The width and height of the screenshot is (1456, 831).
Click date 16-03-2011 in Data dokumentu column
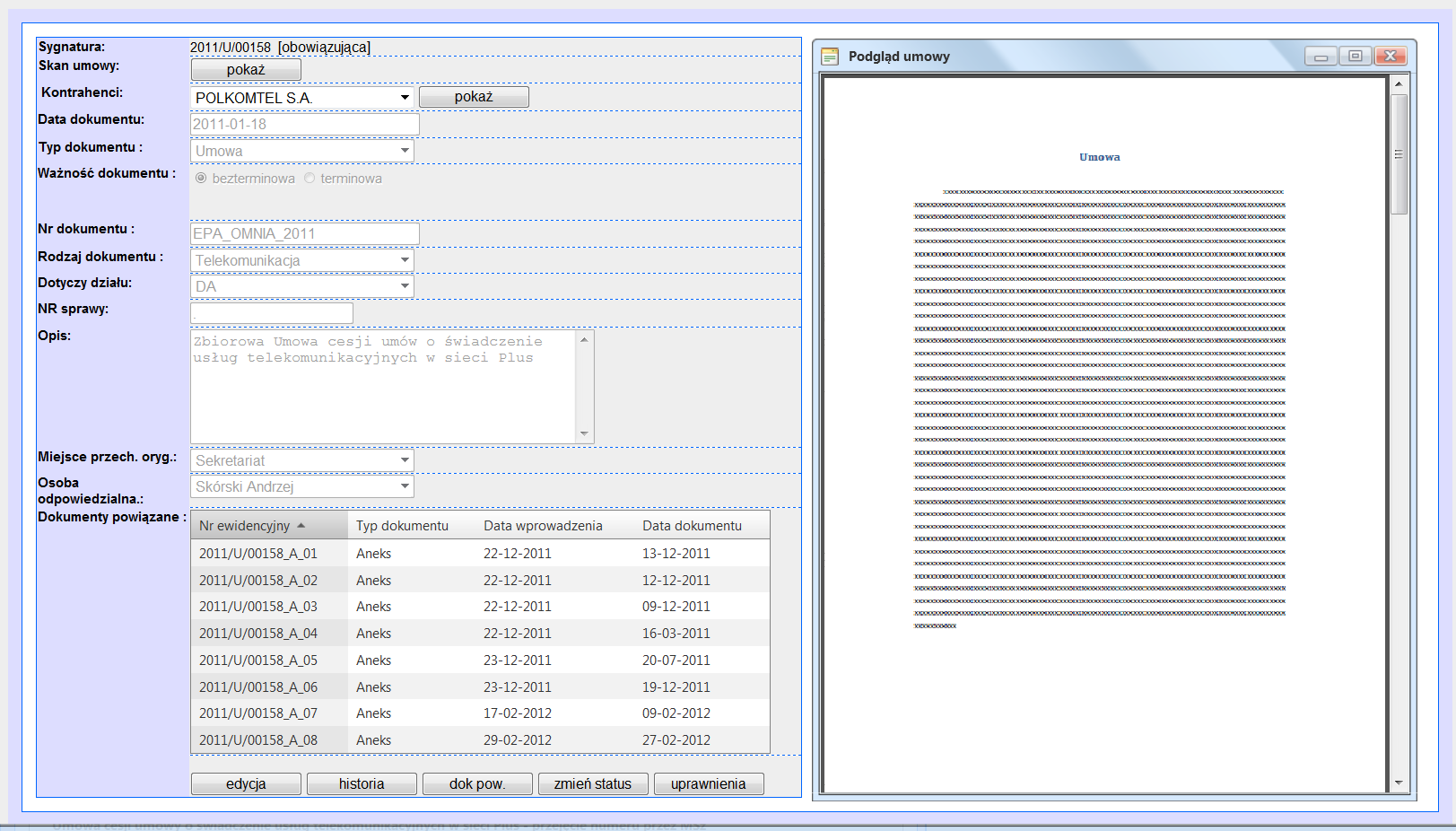tap(676, 634)
